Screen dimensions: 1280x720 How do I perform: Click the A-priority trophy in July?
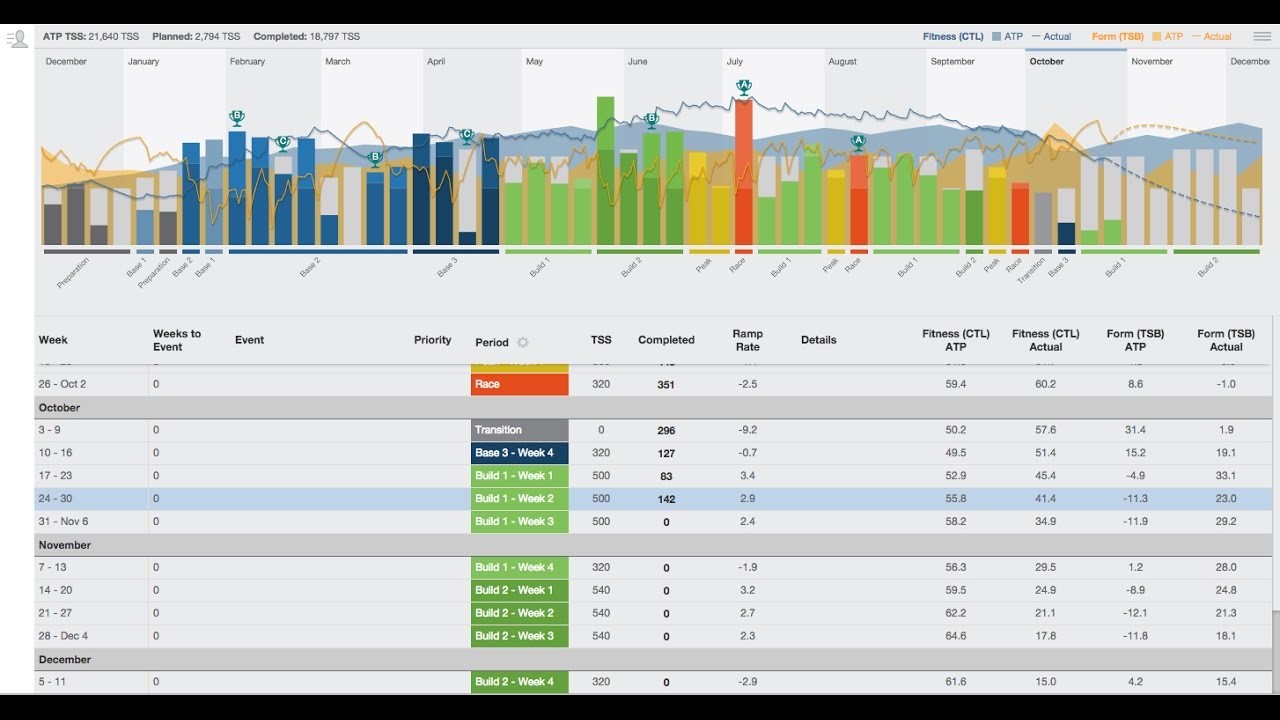tap(743, 87)
